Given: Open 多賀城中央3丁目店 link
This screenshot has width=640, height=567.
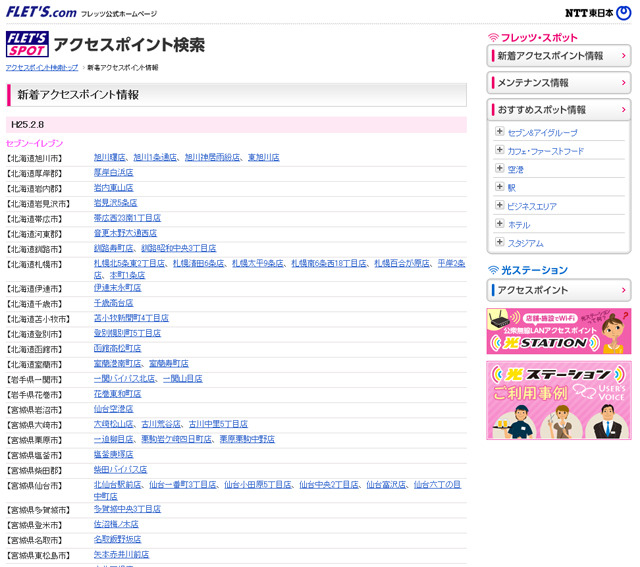Looking at the screenshot, I should click(x=127, y=509).
